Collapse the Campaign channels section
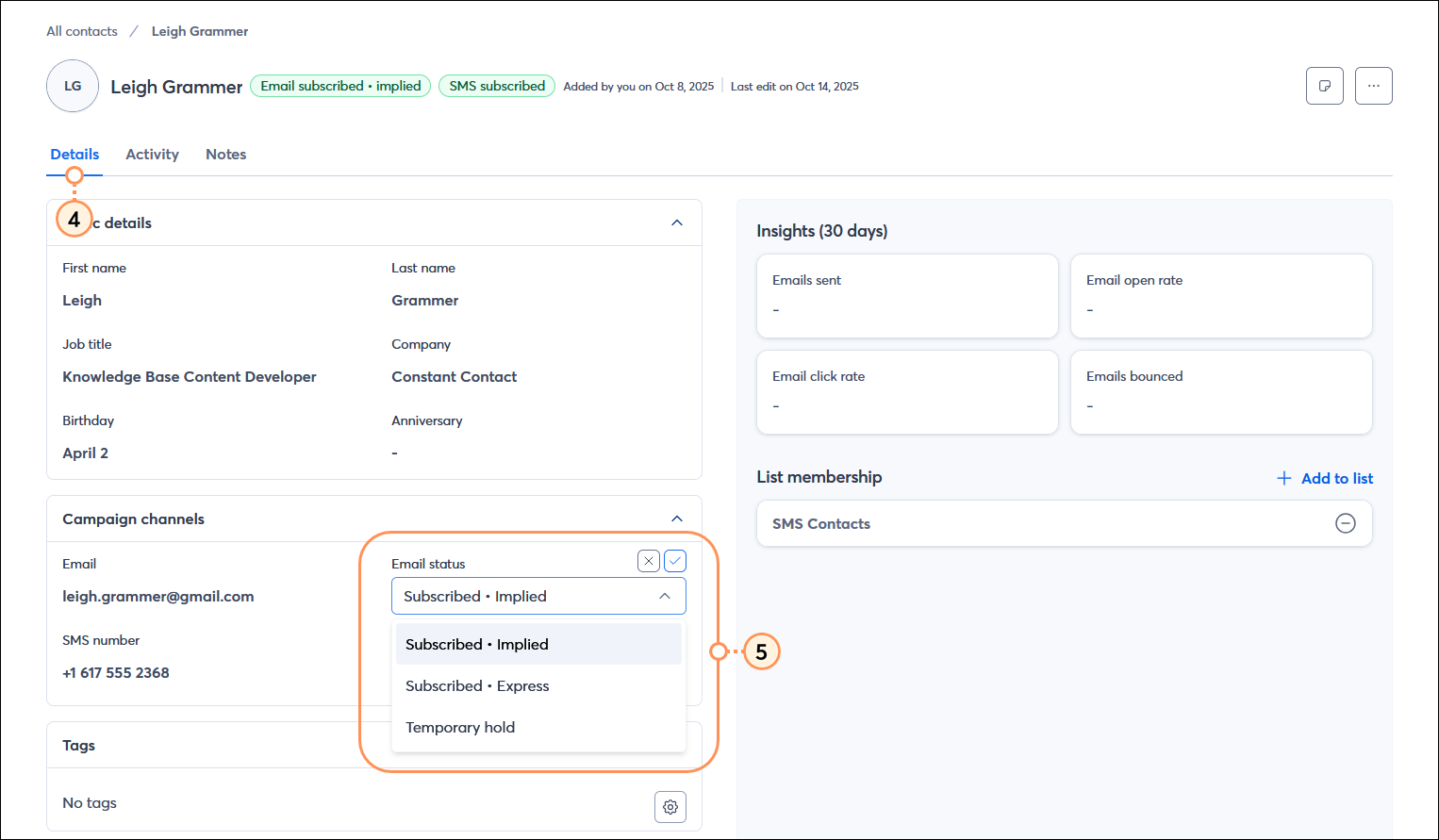This screenshot has width=1439, height=840. [677, 519]
